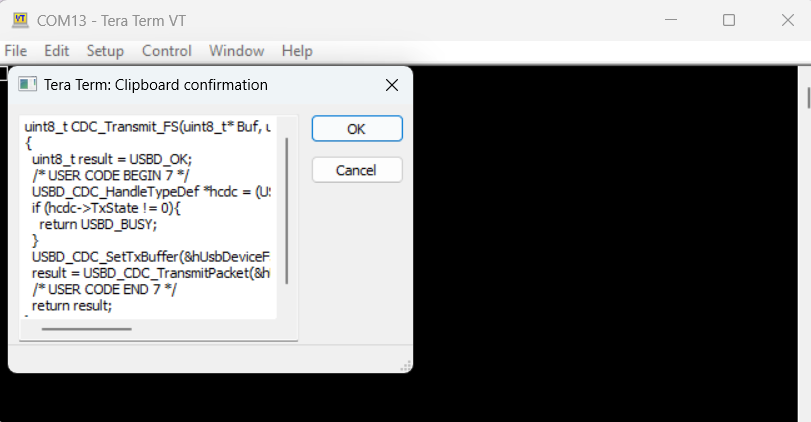The image size is (811, 422).
Task: Confirm clipboard paste with OK
Action: 357,129
